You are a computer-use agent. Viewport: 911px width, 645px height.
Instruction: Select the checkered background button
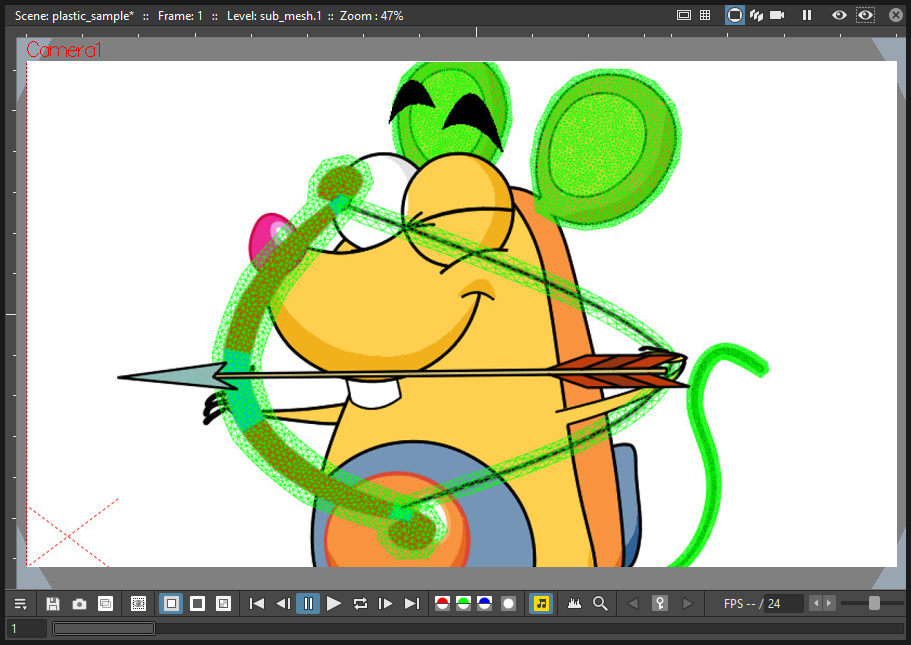click(223, 604)
